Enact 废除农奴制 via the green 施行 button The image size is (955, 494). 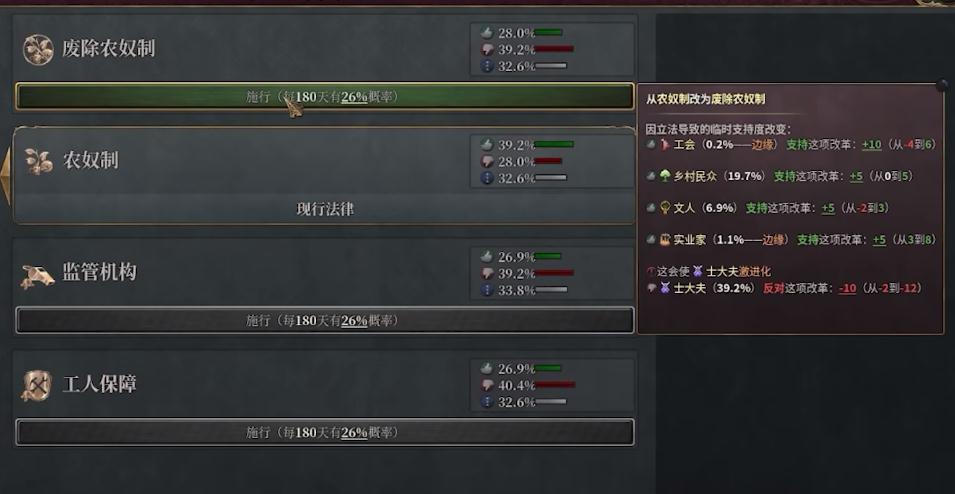pos(325,97)
